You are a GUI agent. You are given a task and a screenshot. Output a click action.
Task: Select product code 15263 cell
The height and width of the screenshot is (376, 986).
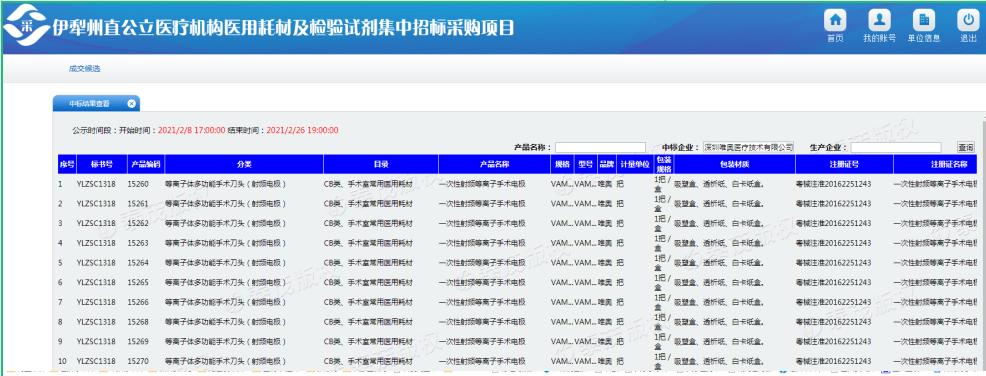pos(138,243)
